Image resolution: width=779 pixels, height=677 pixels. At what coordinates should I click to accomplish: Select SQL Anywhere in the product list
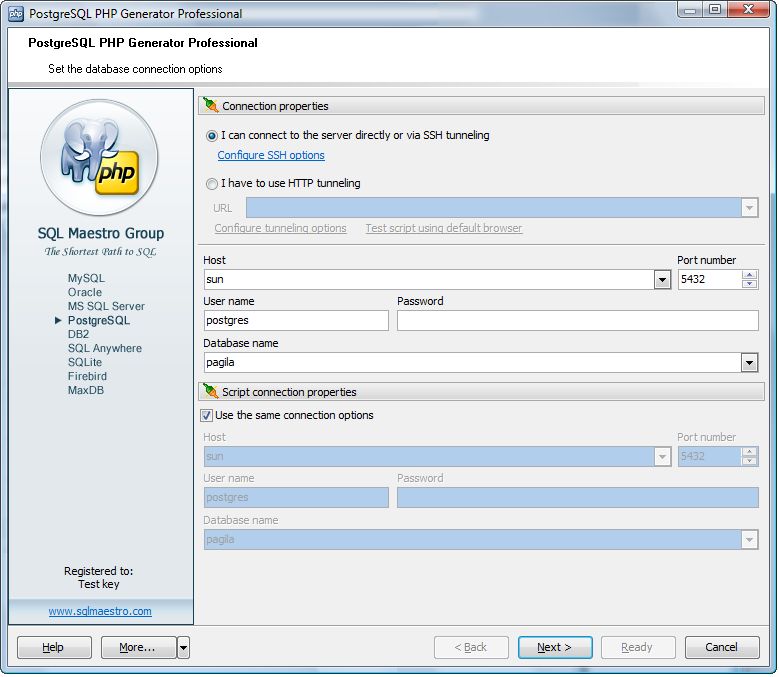click(x=105, y=348)
